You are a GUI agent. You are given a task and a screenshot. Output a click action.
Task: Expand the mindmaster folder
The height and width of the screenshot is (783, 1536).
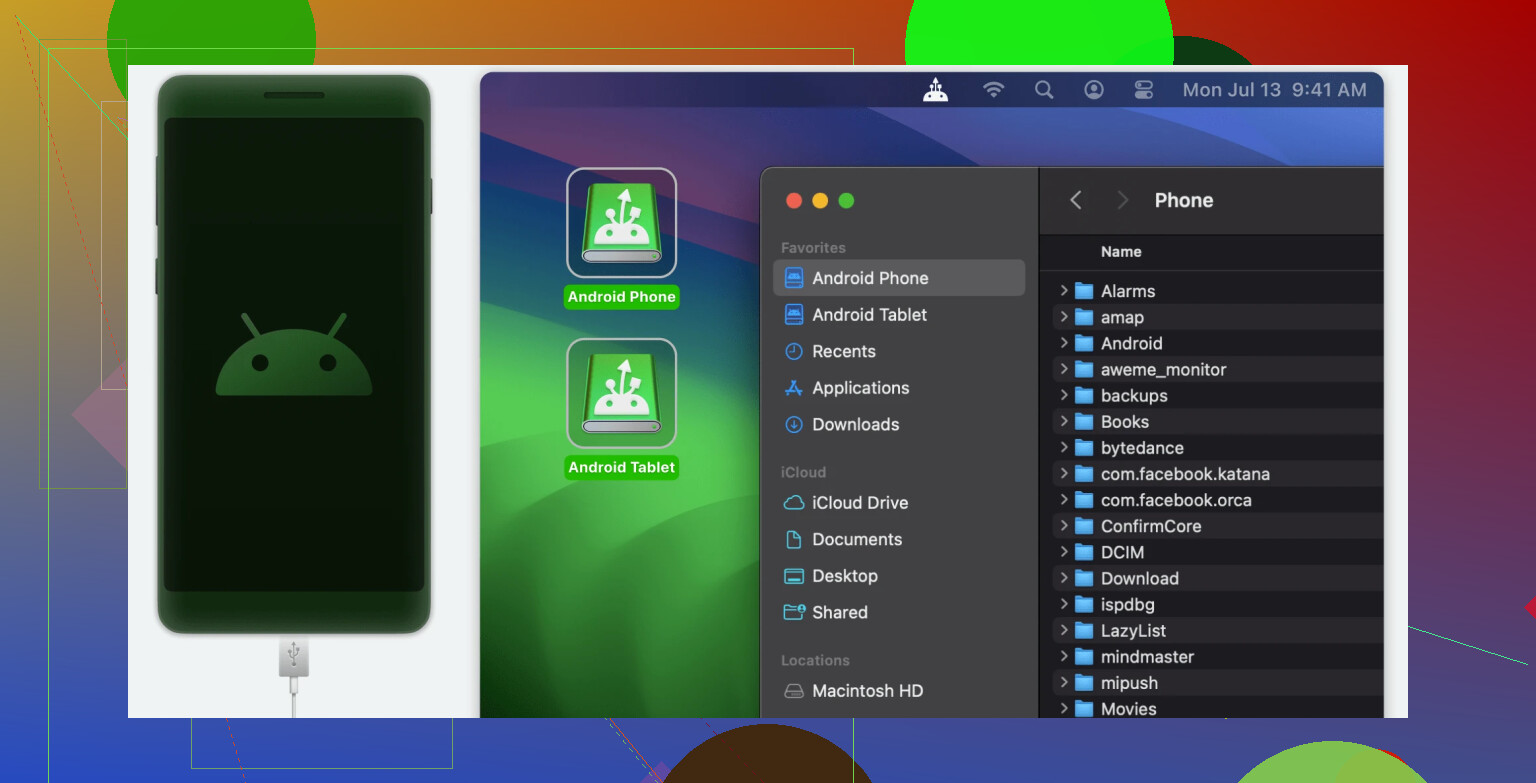1064,657
